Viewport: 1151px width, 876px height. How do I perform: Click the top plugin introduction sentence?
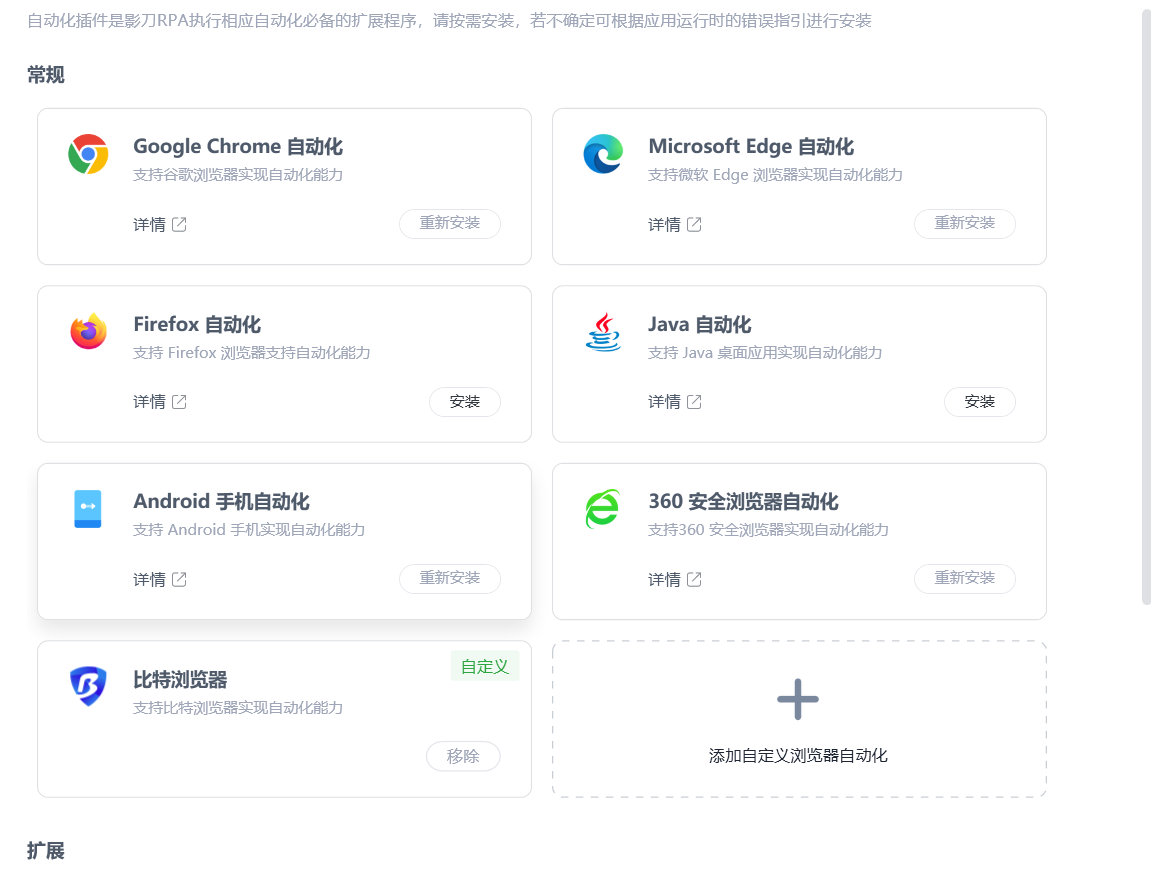449,21
